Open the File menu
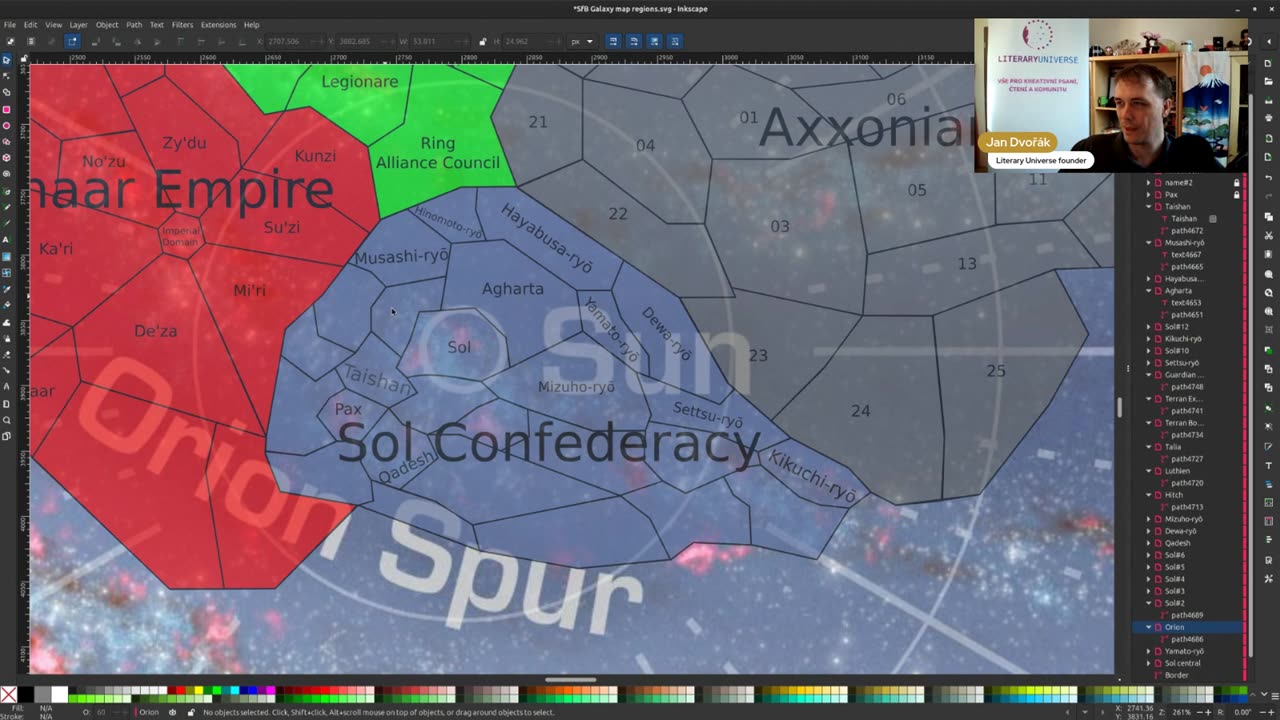The width and height of the screenshot is (1280, 720). coord(10,25)
